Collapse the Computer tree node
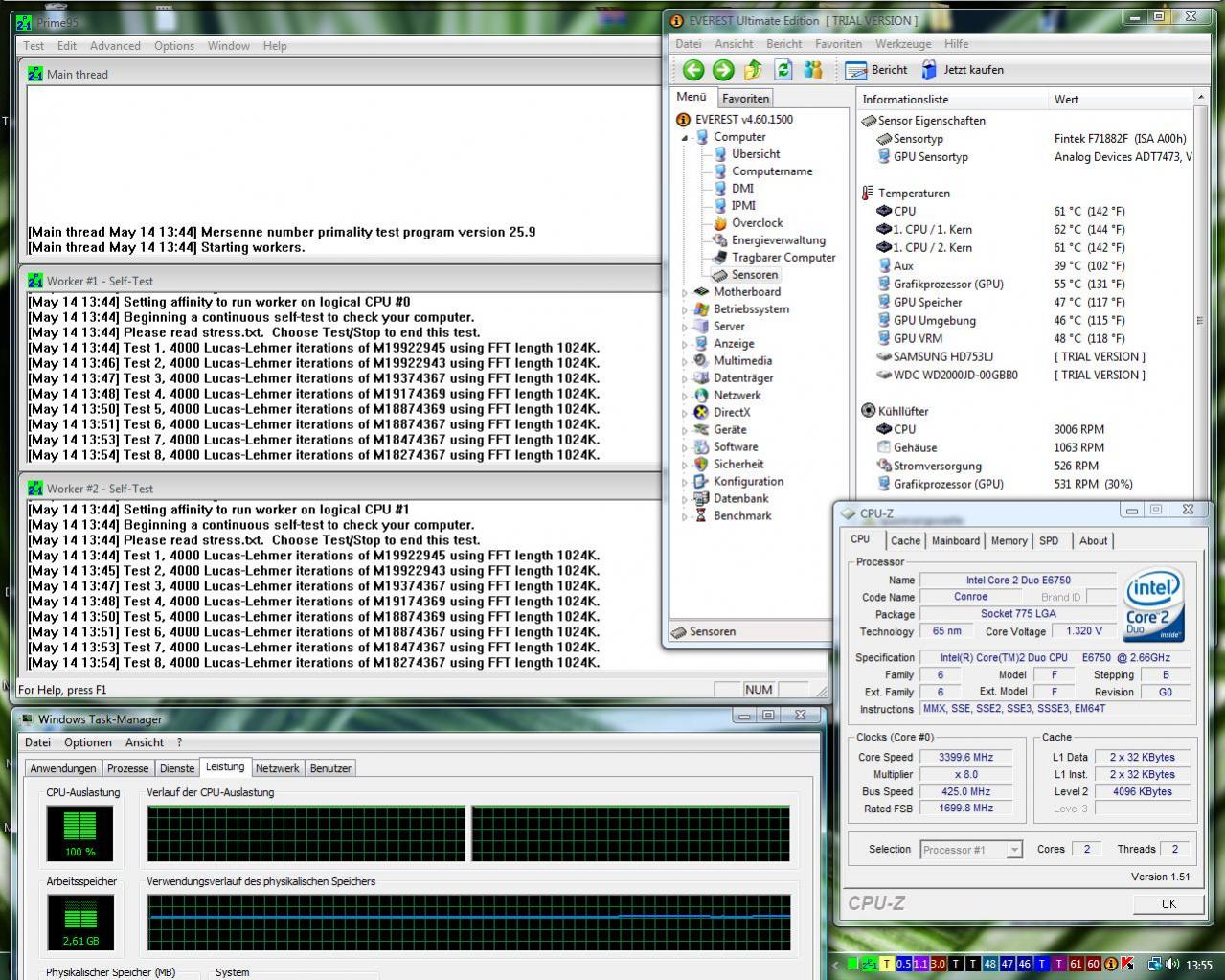This screenshot has height=980, width=1225. 685,138
